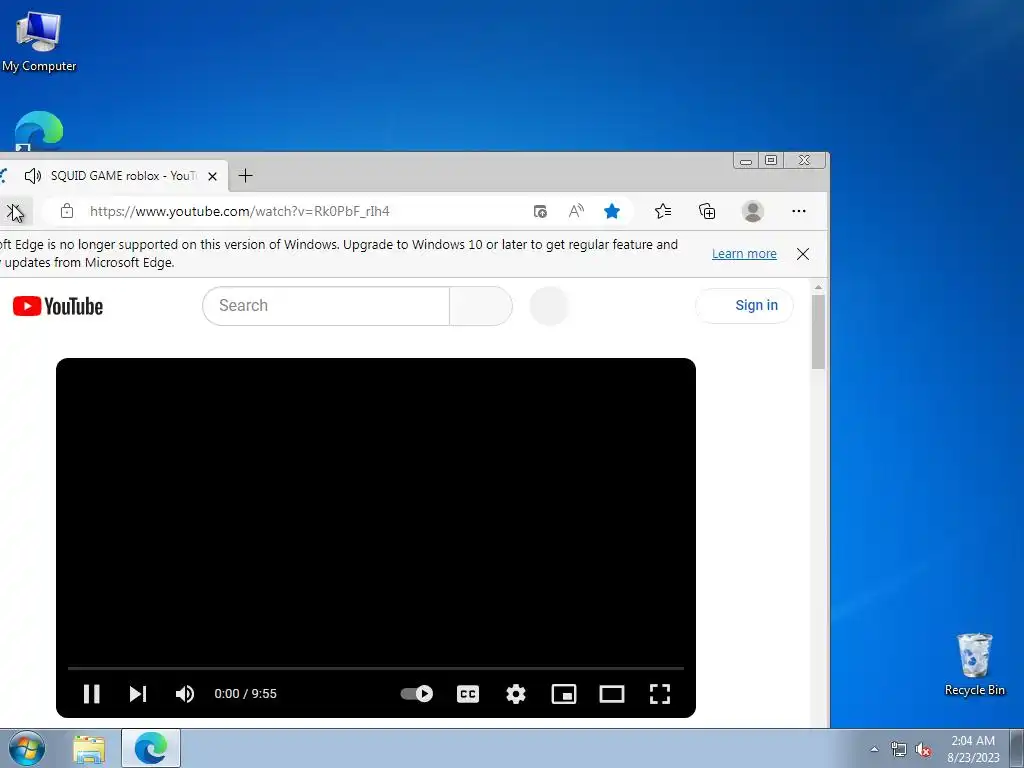The height and width of the screenshot is (768, 1024).
Task: Sign in to YouTube
Action: click(745, 306)
